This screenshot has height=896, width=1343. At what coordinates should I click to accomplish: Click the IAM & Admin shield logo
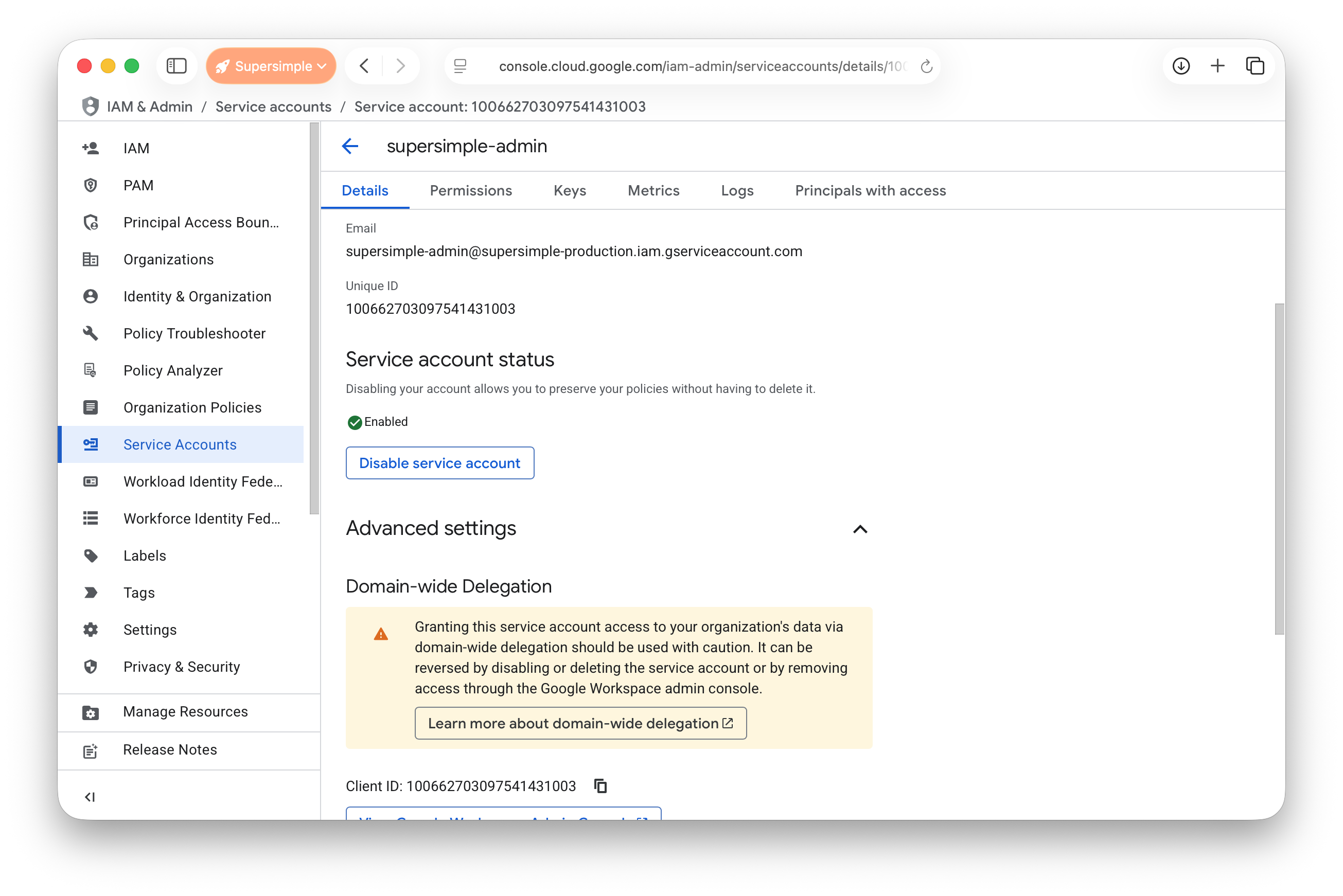click(x=90, y=106)
